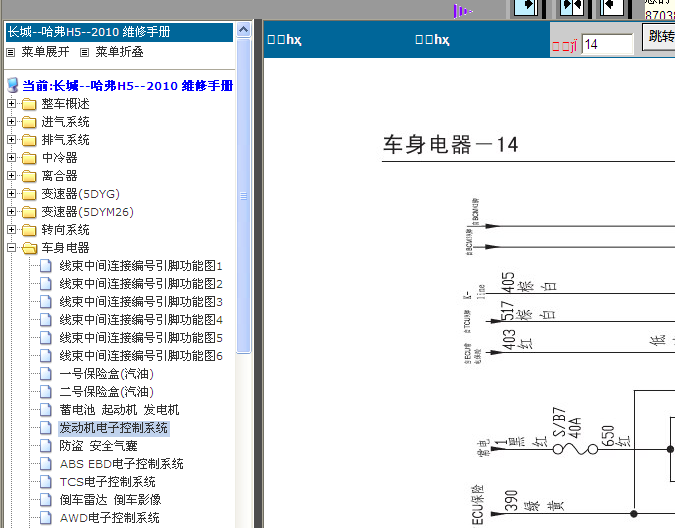This screenshot has width=675, height=528.
Task: Click the page icon of 线束中间连接编号引脚功能图3
Action: tap(46, 302)
